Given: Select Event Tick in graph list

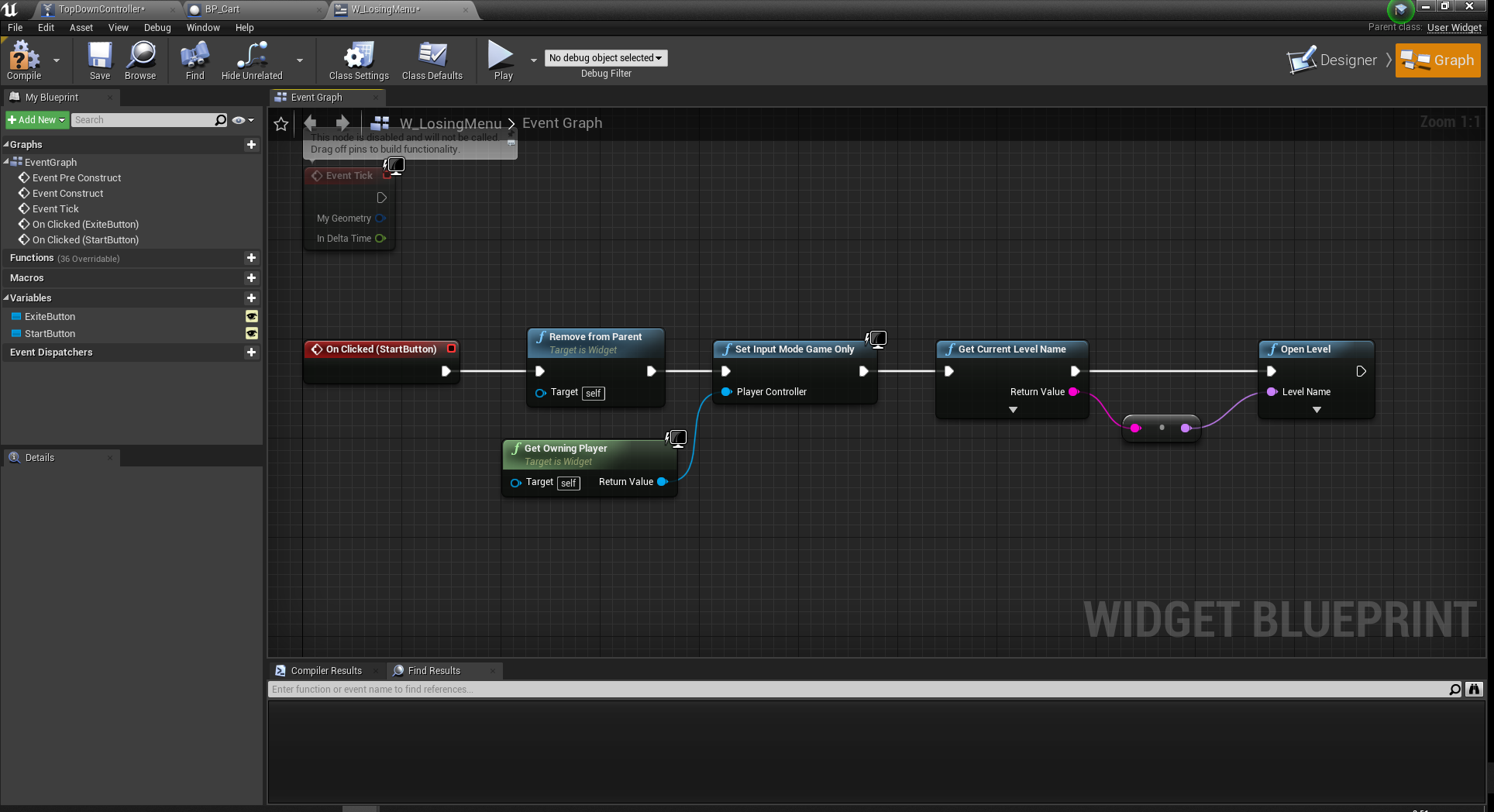Looking at the screenshot, I should point(55,209).
